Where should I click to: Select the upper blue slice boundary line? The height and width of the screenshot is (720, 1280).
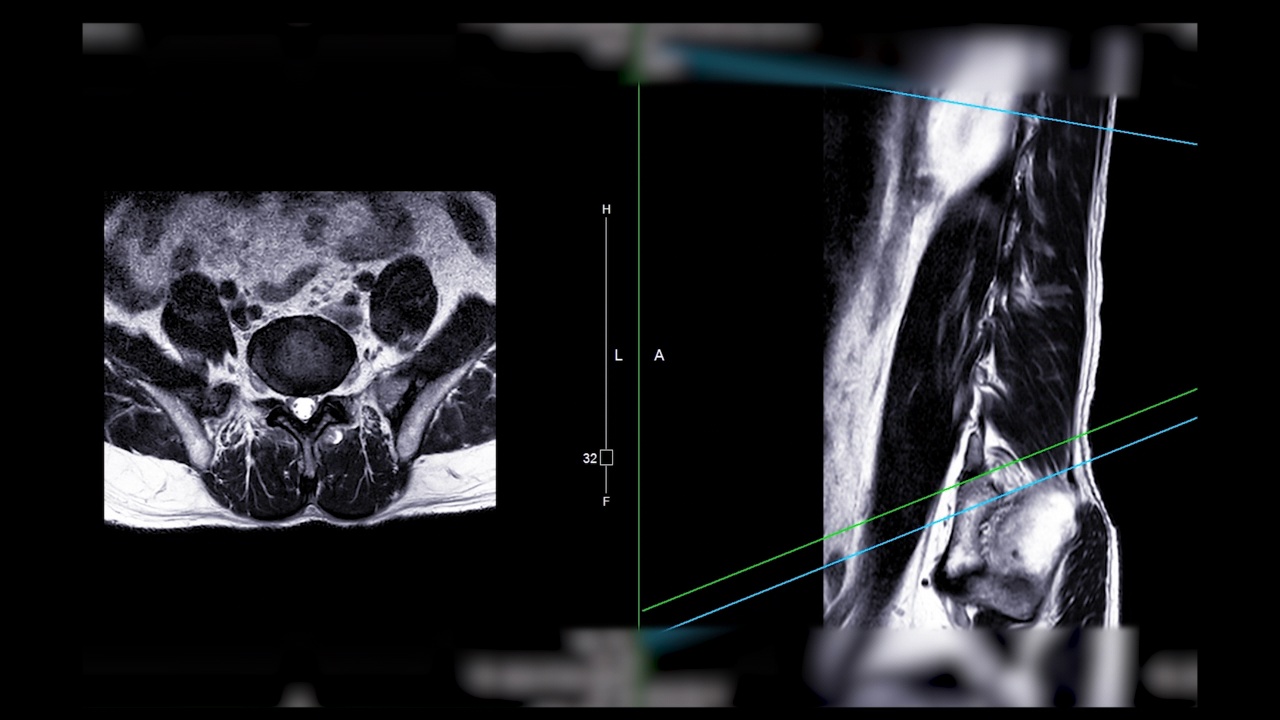tap(1020, 113)
